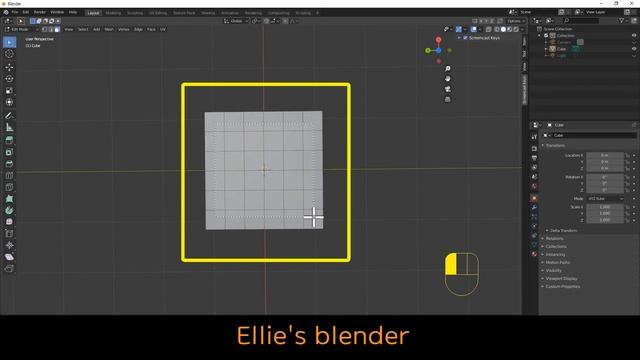Switch to rendered viewport shading
This screenshot has width=640, height=360.
[516, 29]
